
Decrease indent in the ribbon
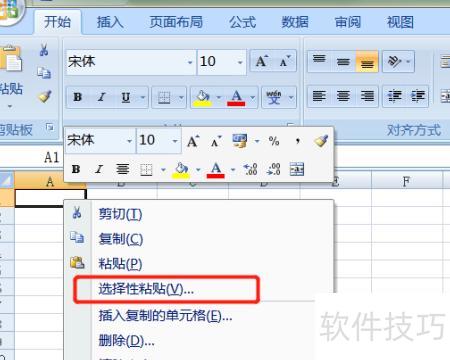(x=394, y=97)
